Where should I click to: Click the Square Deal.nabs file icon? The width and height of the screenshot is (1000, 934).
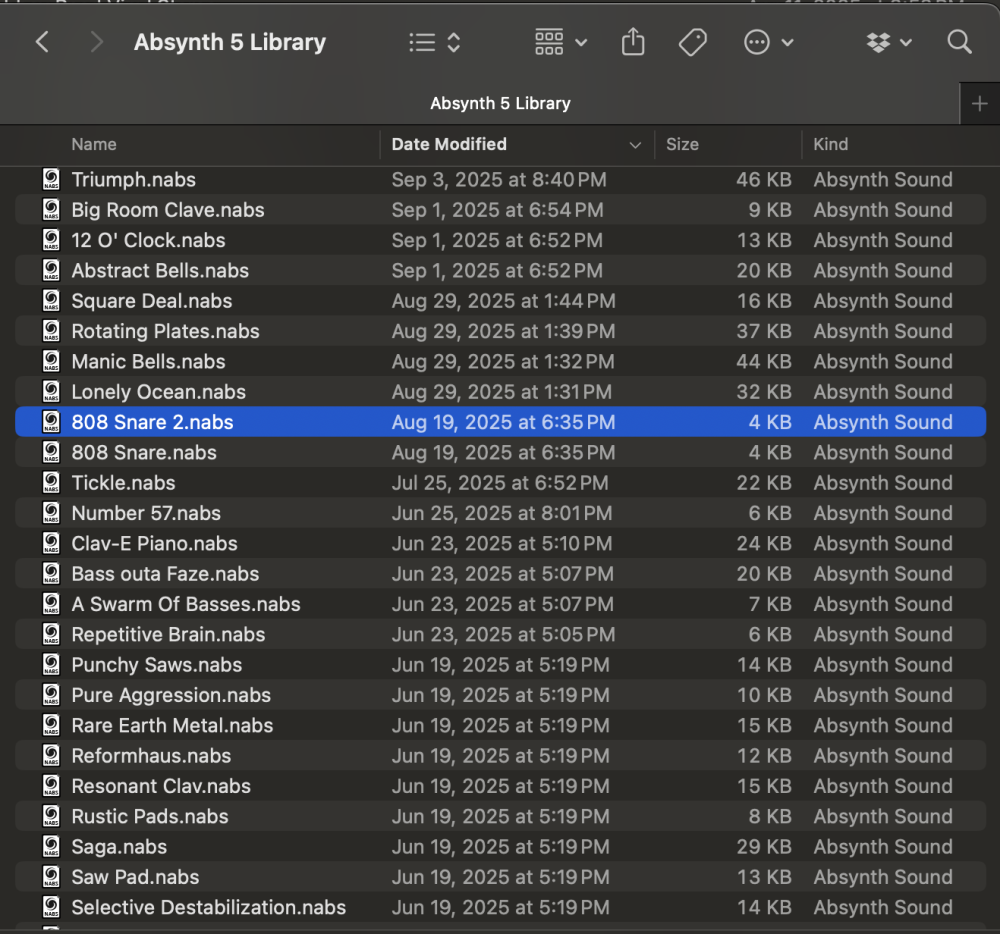(51, 301)
